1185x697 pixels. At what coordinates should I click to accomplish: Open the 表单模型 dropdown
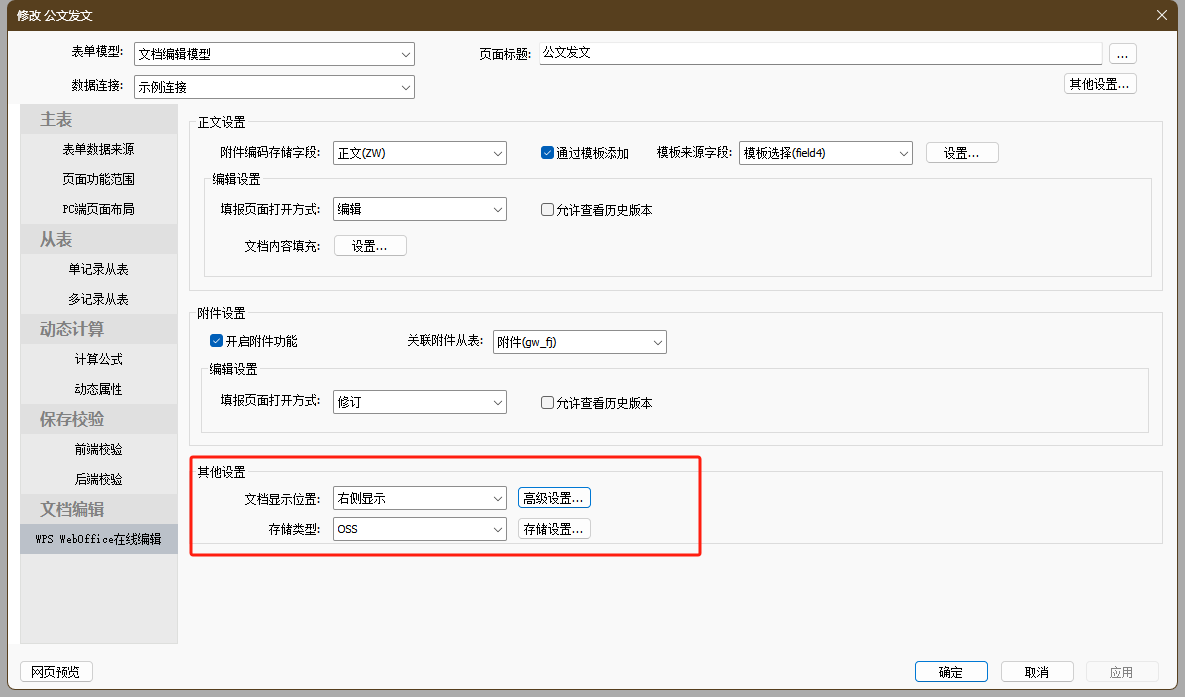coord(274,54)
